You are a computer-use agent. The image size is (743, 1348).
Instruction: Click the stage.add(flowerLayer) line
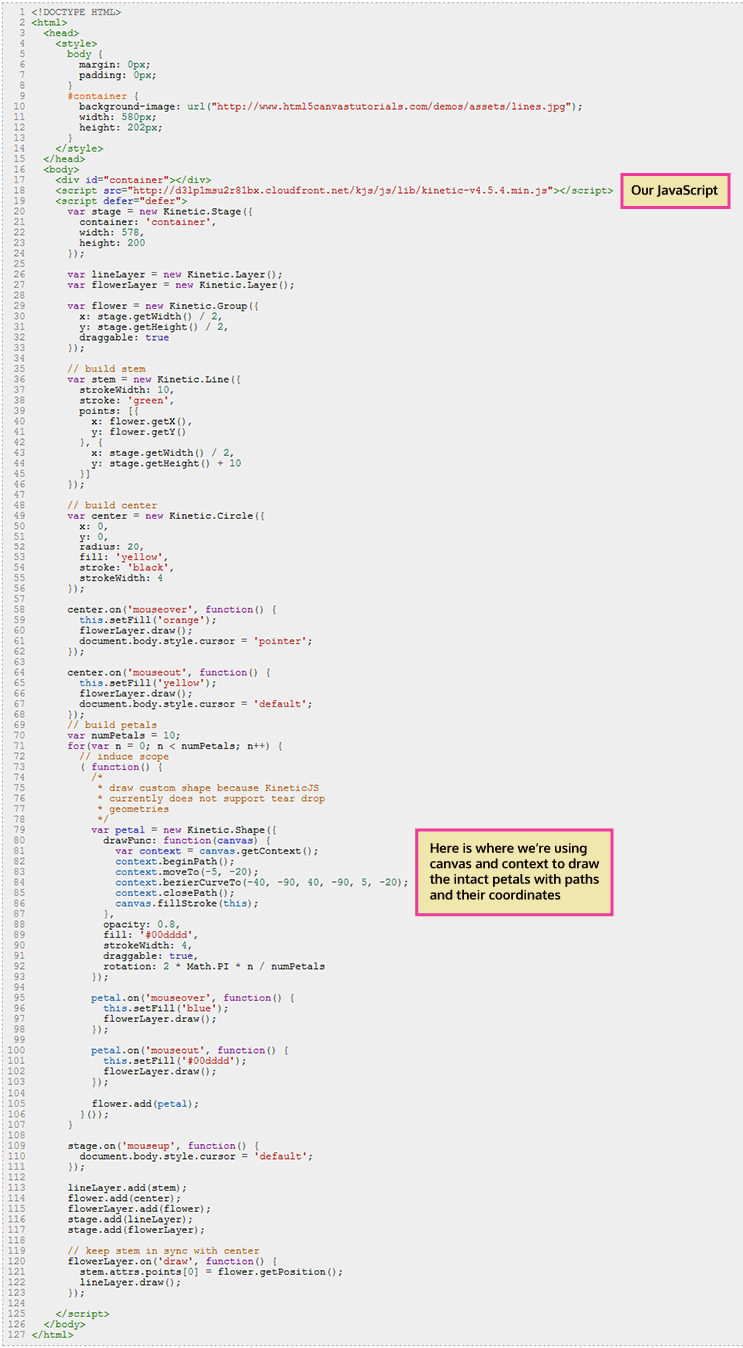click(x=136, y=1229)
